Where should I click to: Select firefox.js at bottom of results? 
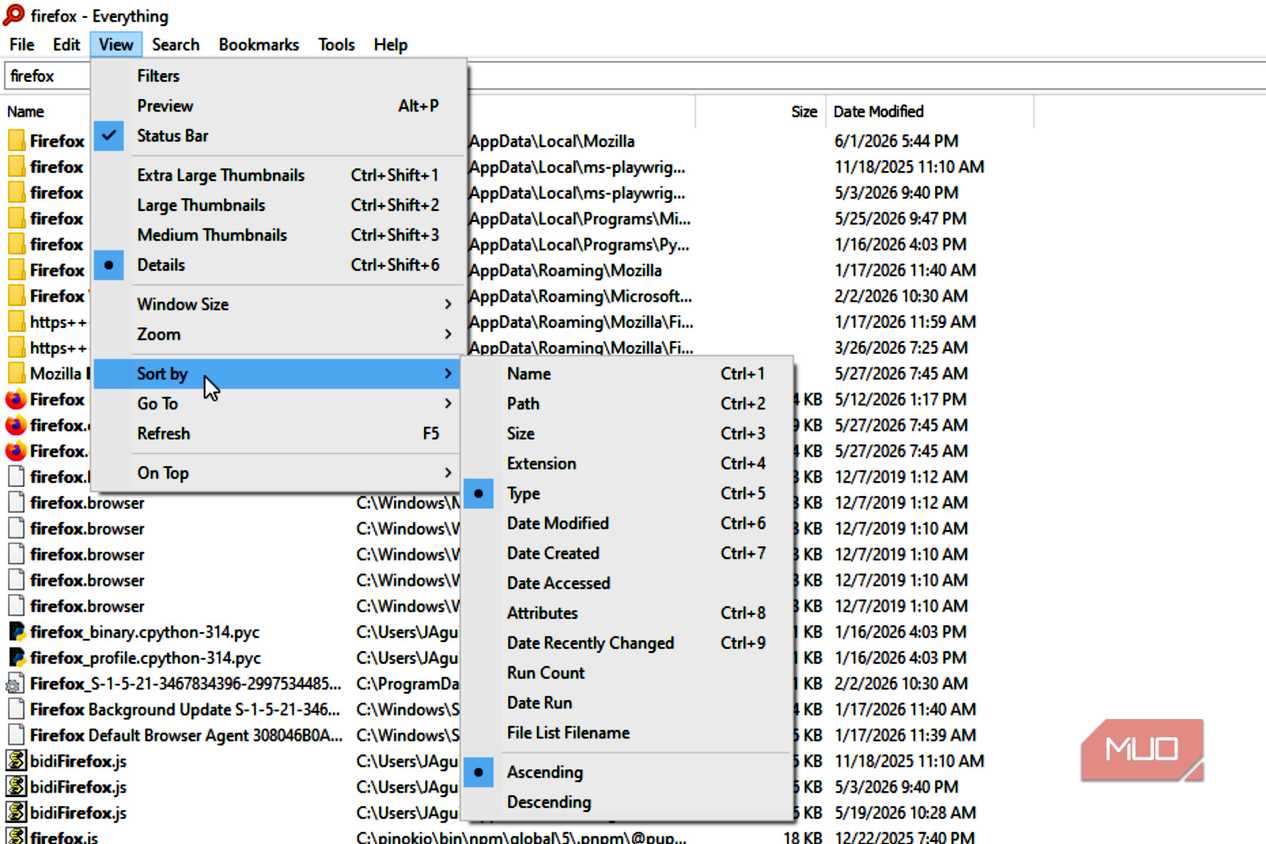pyautogui.click(x=64, y=837)
